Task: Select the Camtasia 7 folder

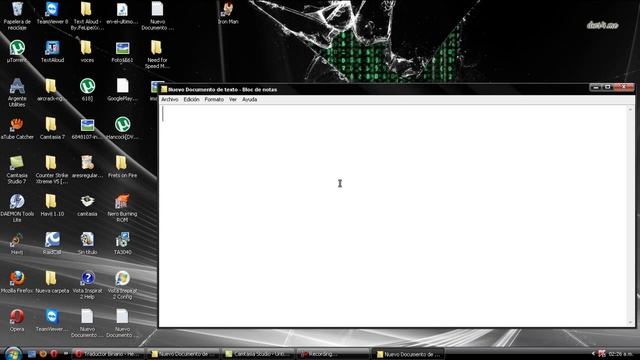Action: 52,129
